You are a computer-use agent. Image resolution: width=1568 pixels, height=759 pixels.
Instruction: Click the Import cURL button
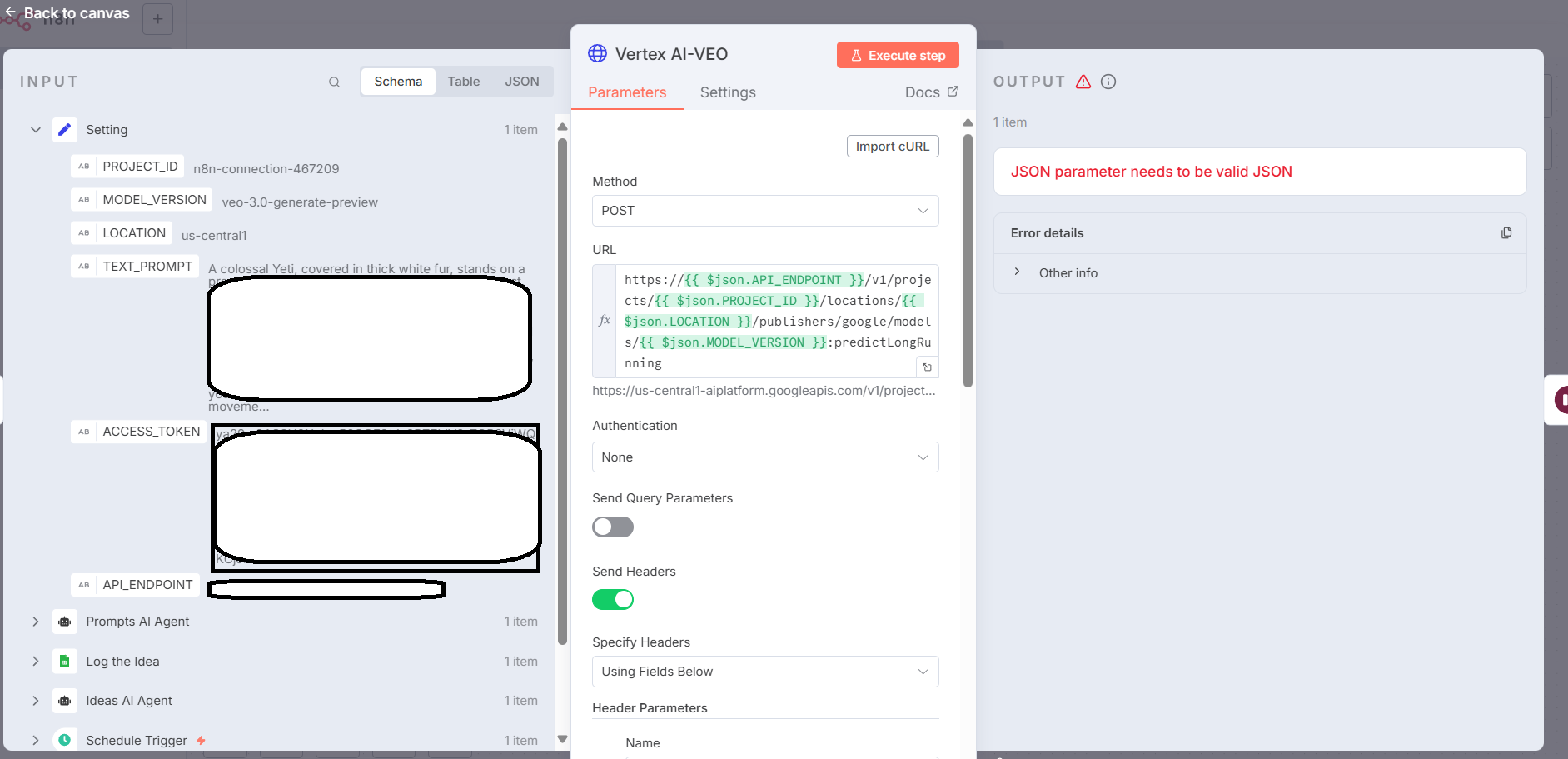click(x=893, y=147)
